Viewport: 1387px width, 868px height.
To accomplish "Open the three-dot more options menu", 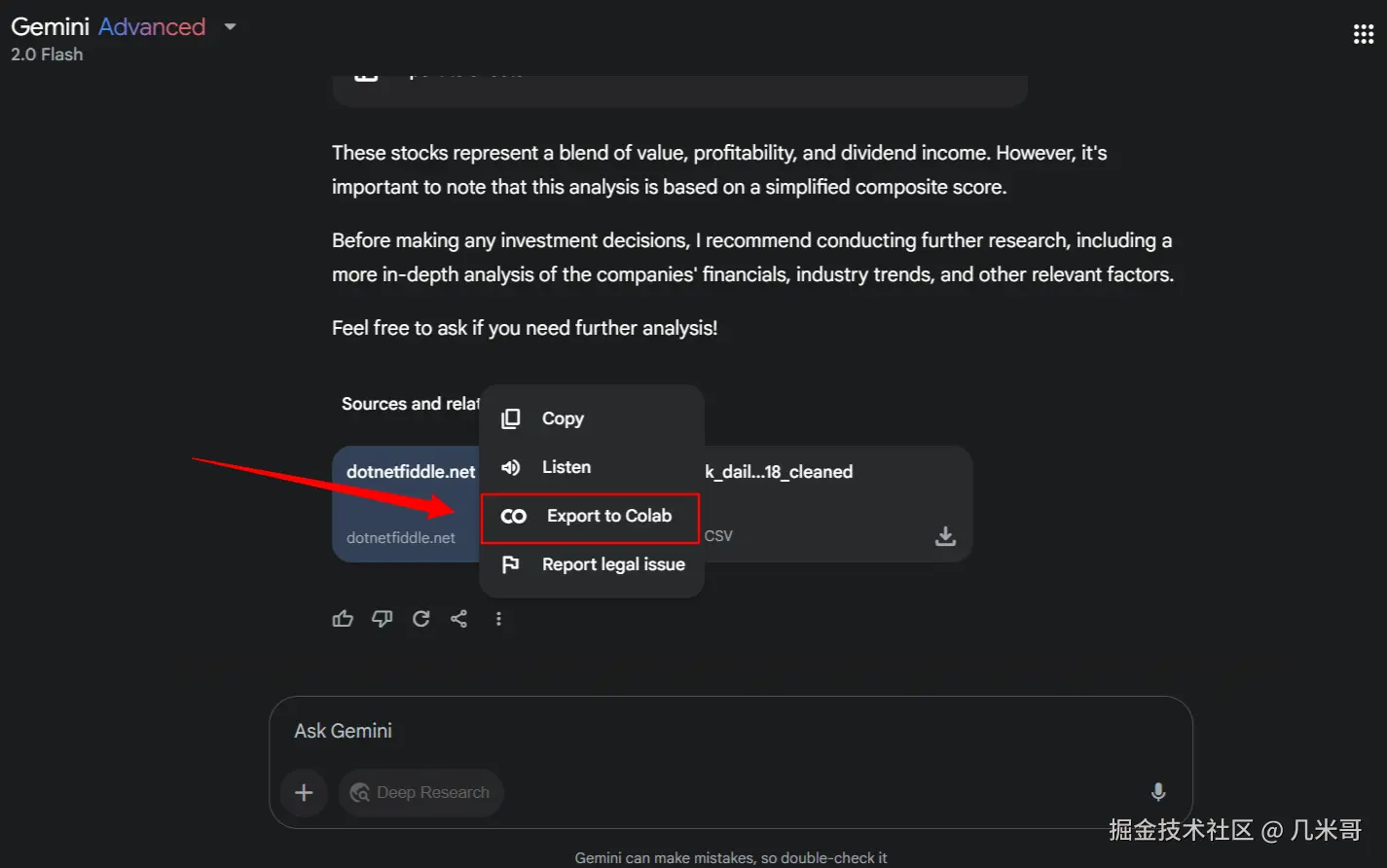I will coord(498,619).
